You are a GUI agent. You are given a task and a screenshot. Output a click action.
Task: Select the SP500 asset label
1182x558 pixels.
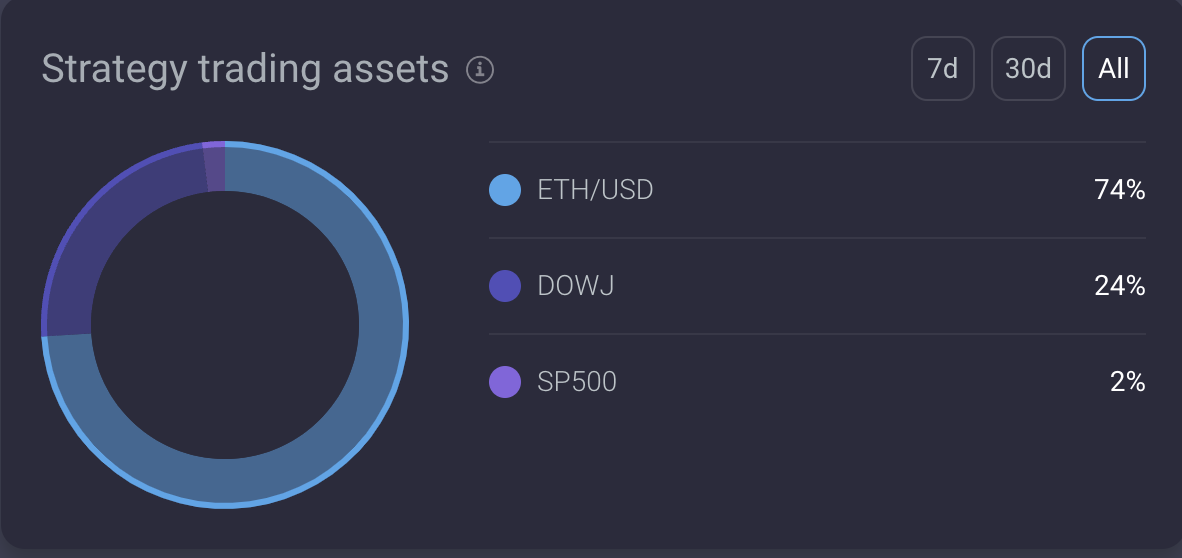577,382
